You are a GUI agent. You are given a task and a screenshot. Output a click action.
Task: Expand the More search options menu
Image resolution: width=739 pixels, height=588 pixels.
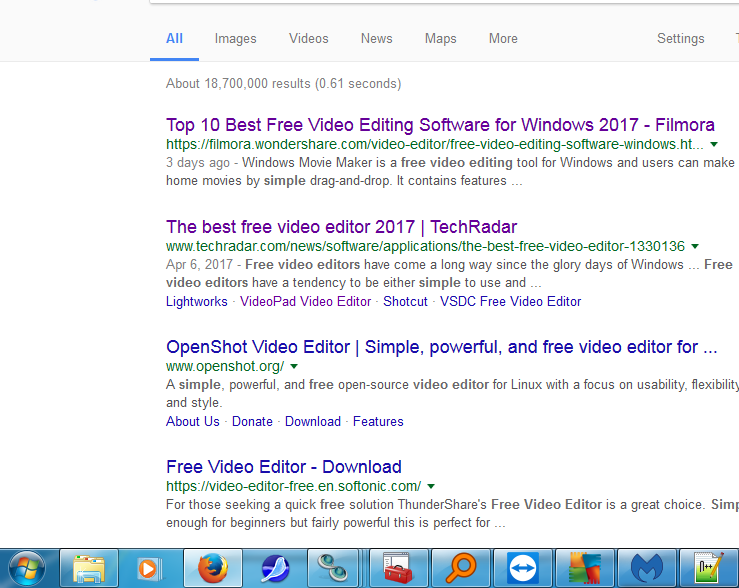click(503, 39)
